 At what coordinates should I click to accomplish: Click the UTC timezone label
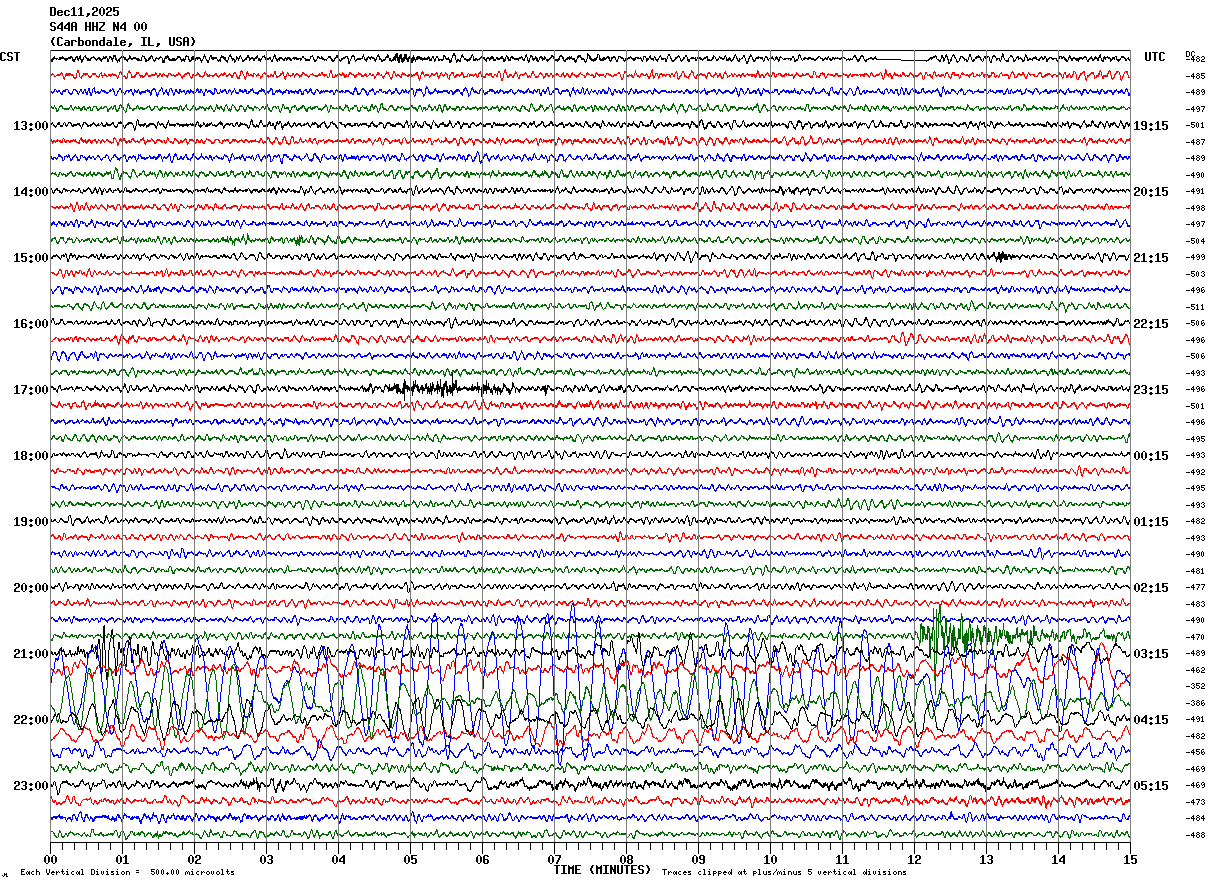click(1155, 57)
